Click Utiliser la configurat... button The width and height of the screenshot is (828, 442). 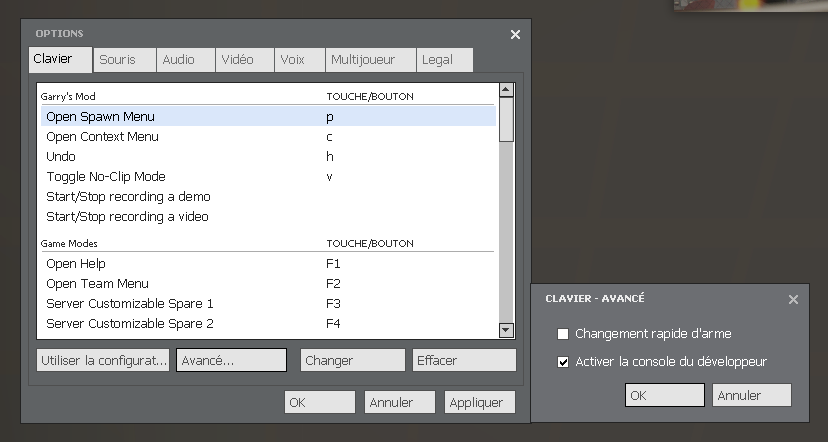tap(103, 360)
